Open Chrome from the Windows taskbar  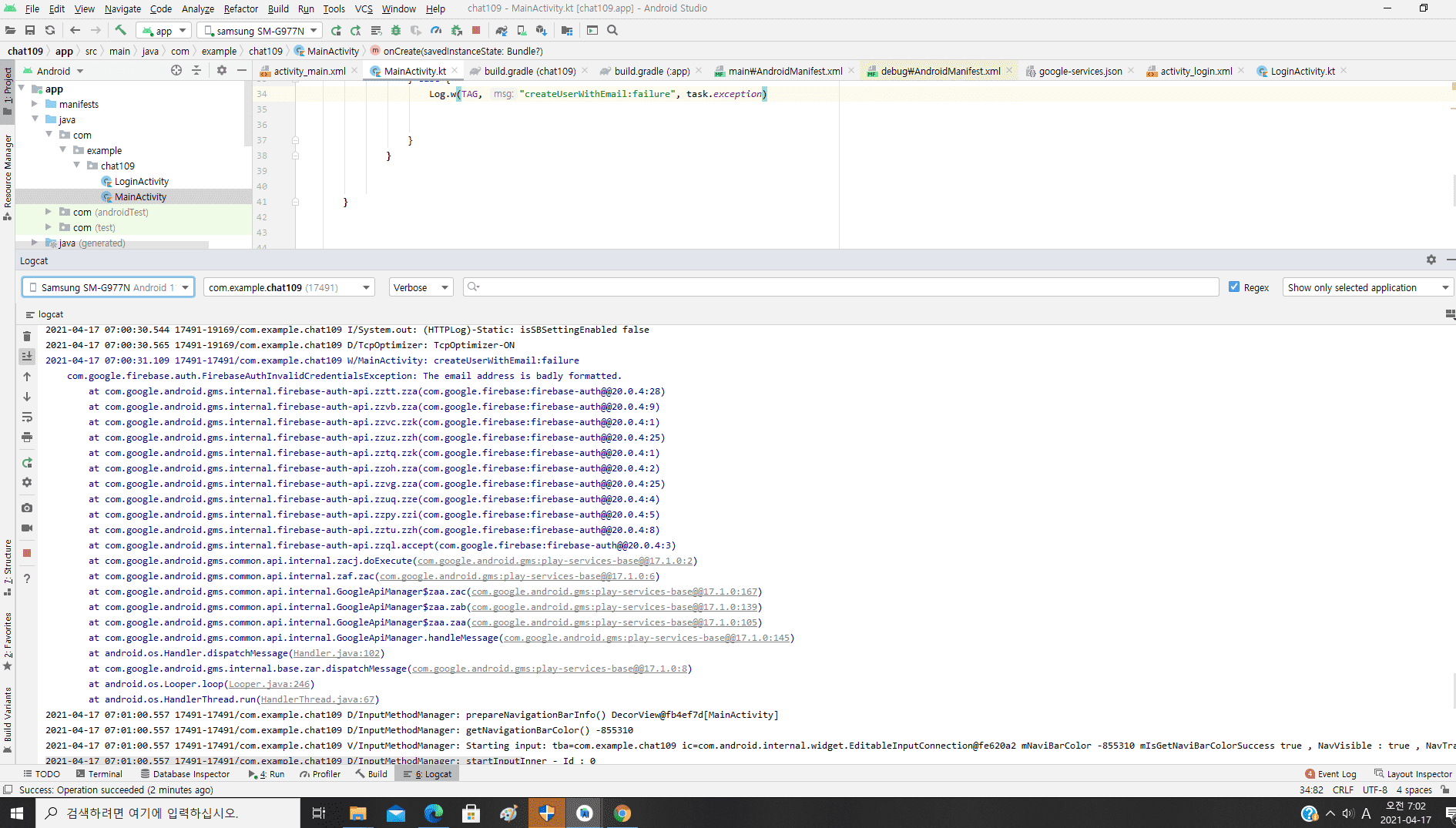[x=622, y=813]
